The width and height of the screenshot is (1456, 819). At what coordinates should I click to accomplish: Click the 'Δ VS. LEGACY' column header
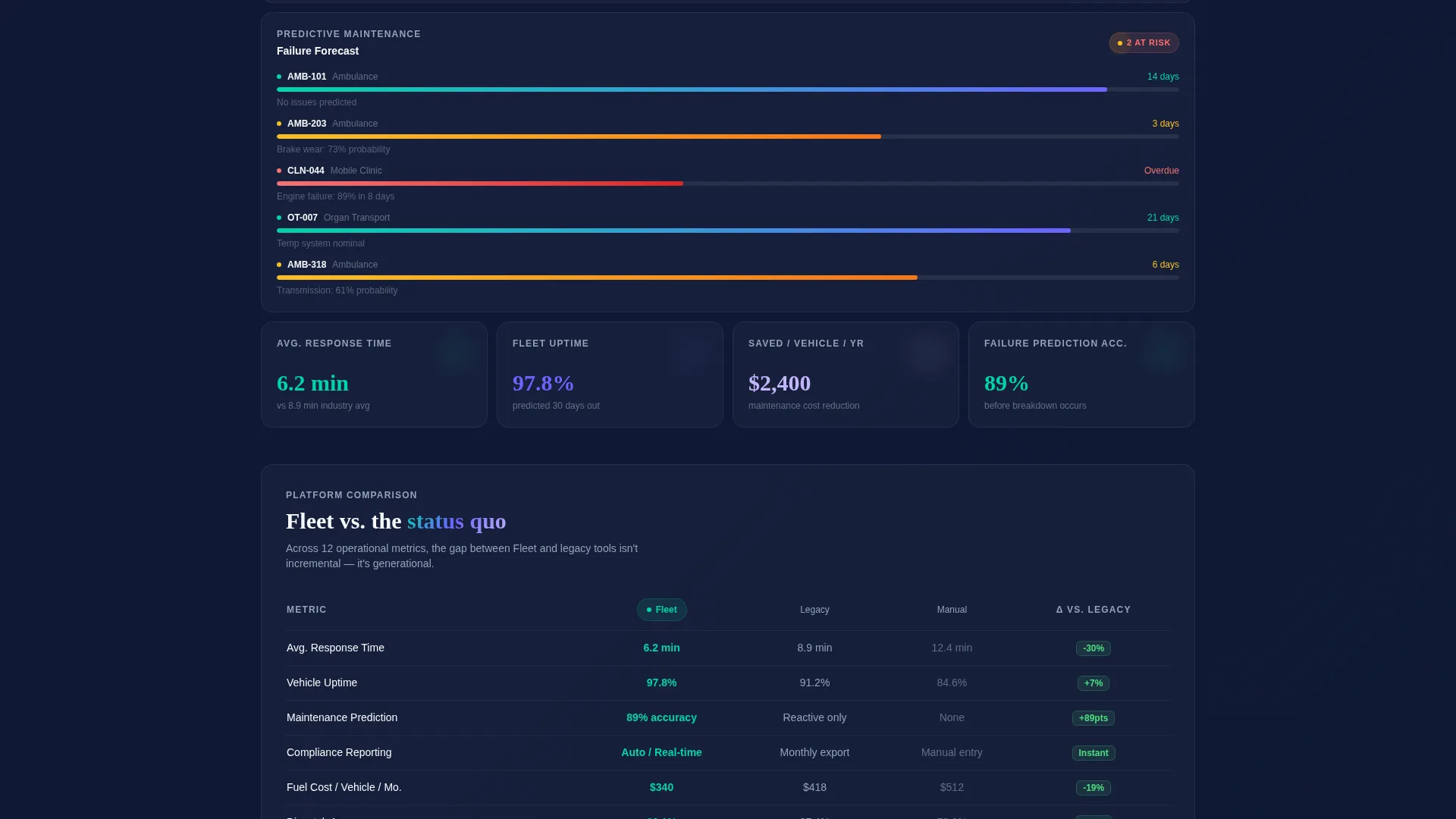point(1093,610)
